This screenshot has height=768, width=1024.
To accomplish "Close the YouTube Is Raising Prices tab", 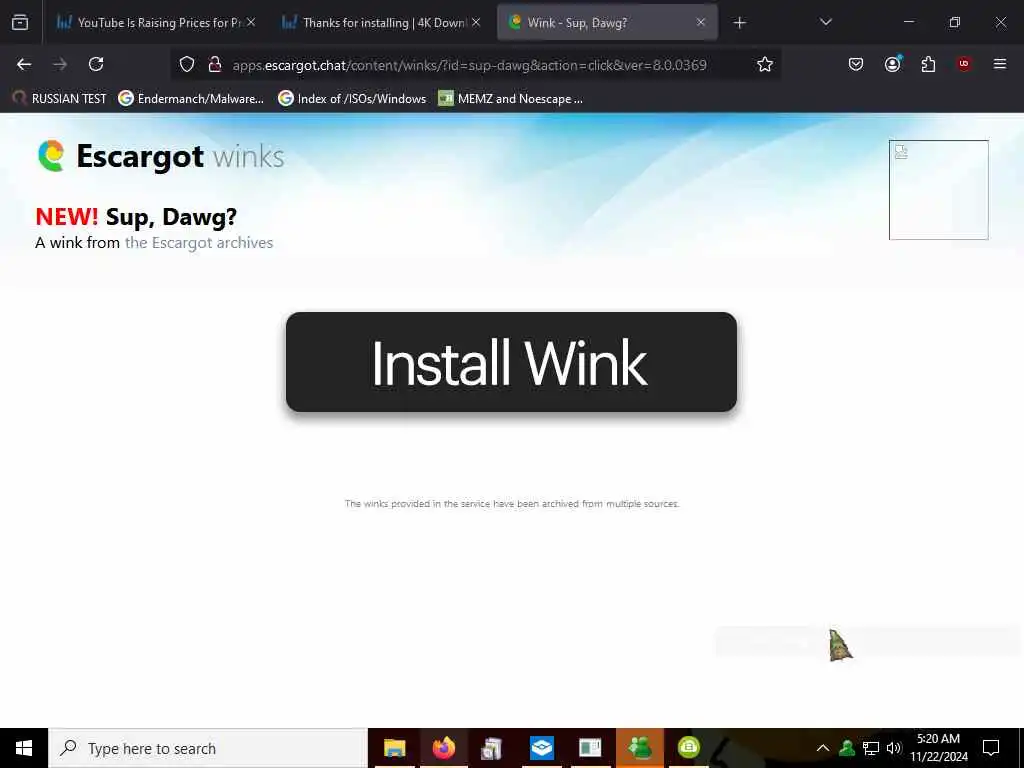I will 251,23.
